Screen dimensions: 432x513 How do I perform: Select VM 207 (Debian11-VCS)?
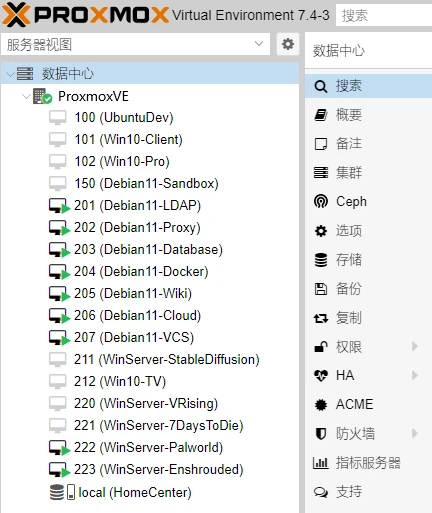click(134, 338)
